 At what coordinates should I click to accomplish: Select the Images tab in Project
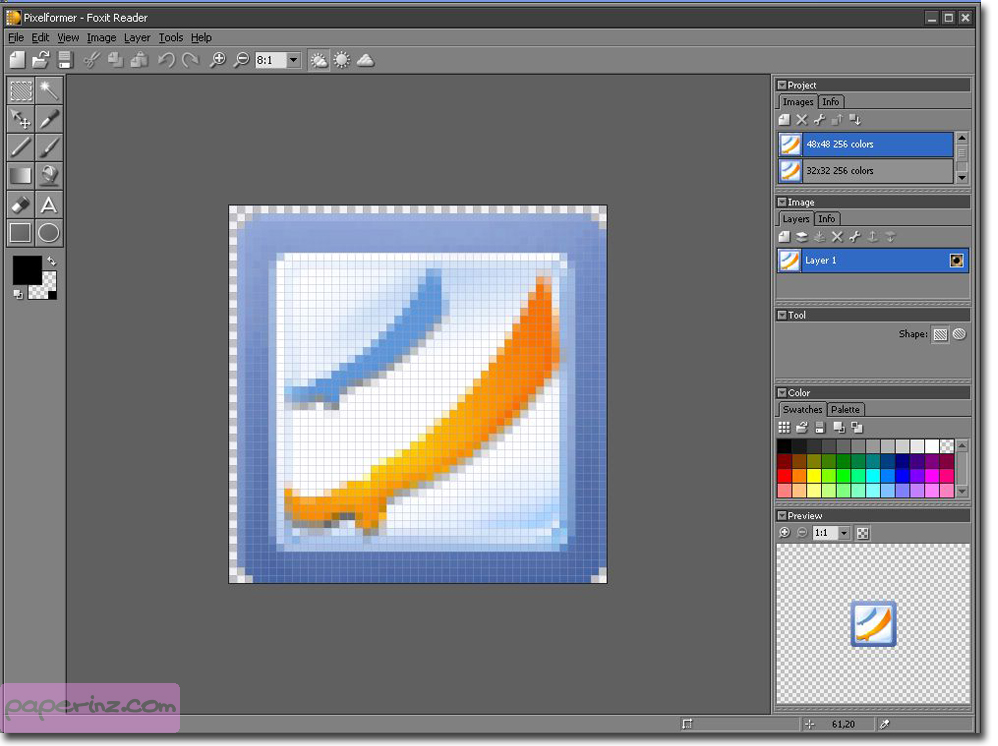coord(798,102)
